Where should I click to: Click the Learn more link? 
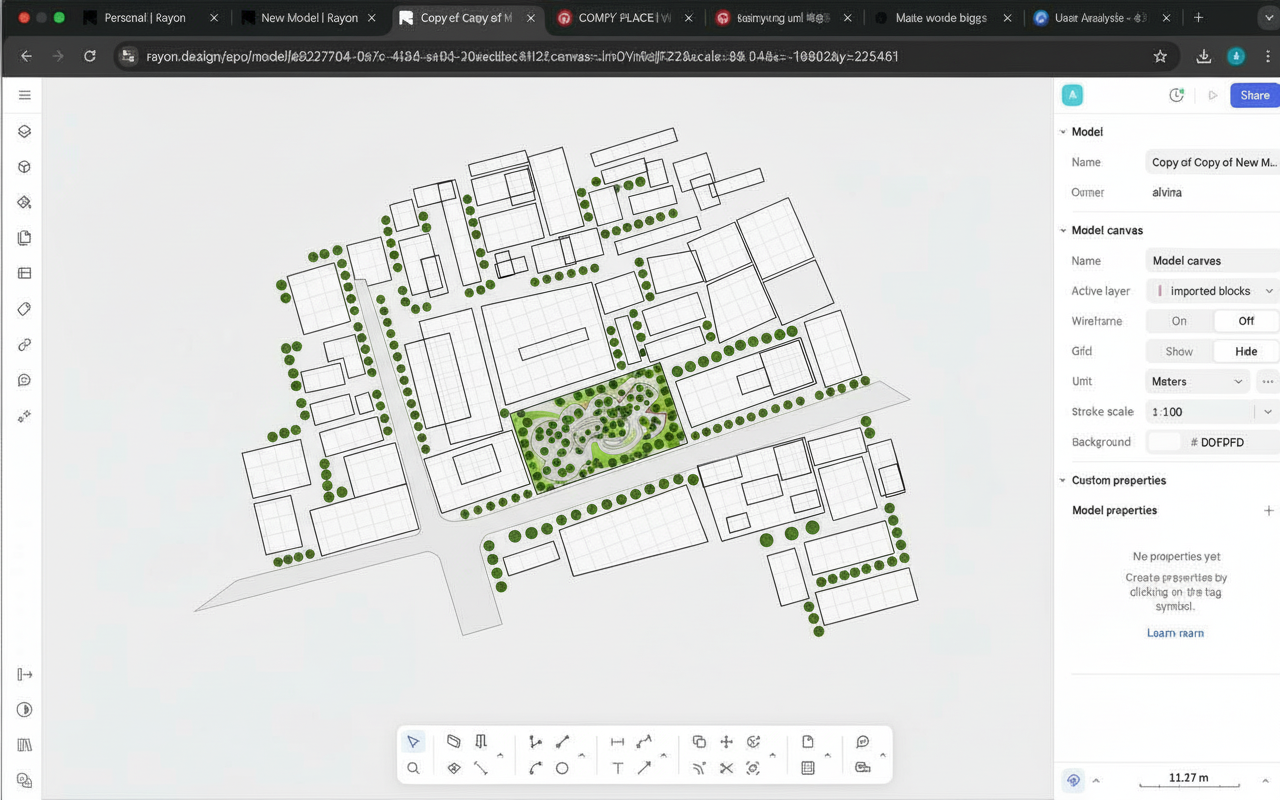1175,633
